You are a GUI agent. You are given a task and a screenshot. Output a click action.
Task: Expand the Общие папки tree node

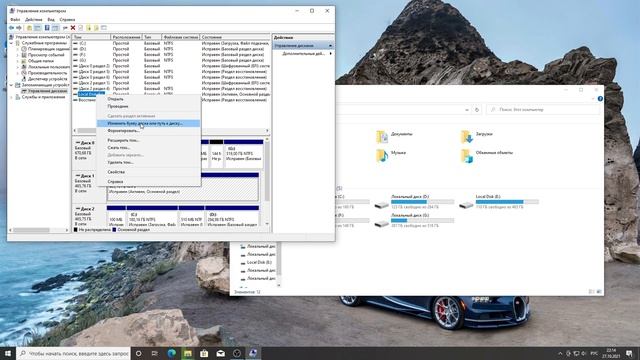(18, 61)
